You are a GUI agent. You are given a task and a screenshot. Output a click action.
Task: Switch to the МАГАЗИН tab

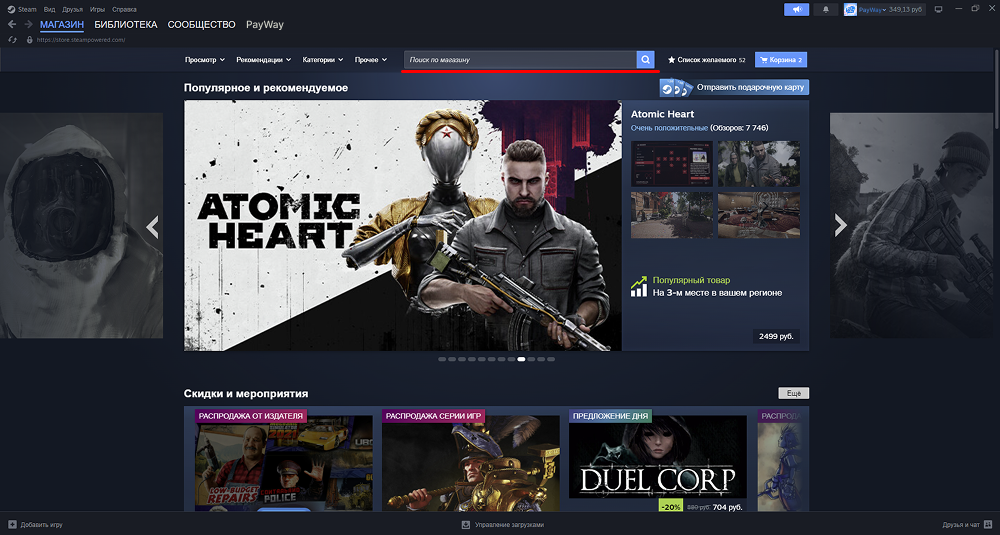coord(62,24)
